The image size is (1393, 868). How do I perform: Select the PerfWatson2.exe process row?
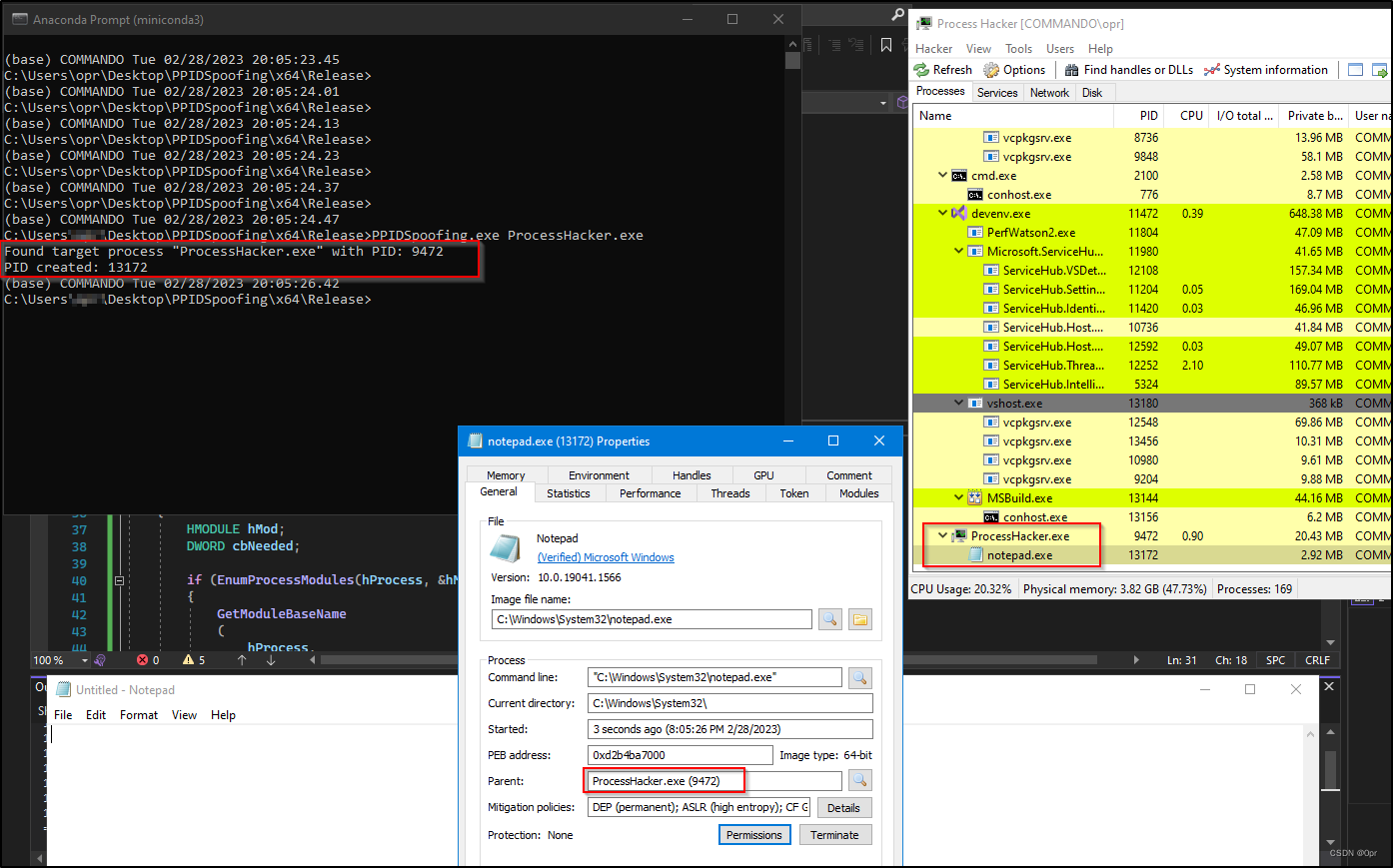pos(1151,233)
